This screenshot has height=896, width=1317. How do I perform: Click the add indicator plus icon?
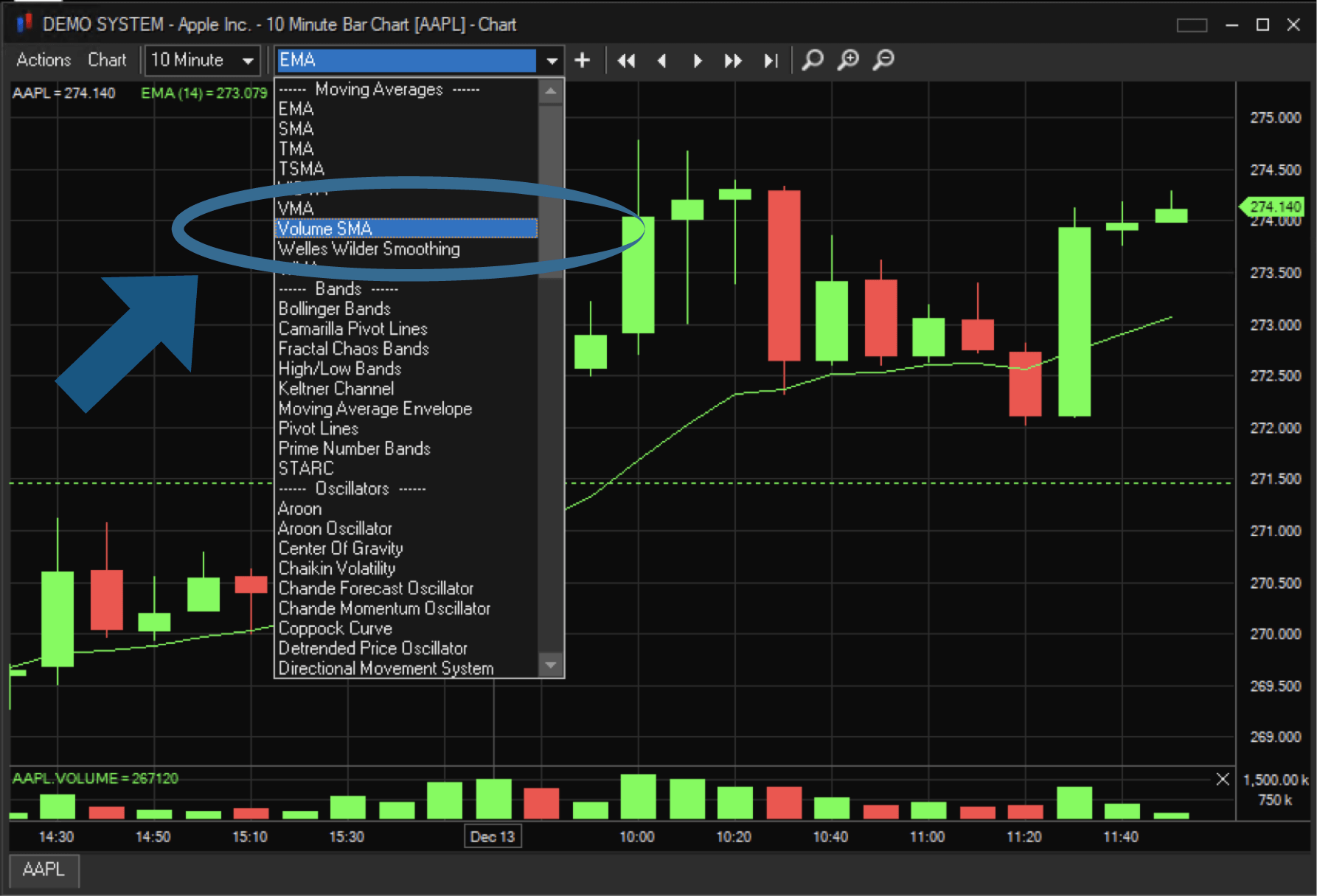point(583,60)
